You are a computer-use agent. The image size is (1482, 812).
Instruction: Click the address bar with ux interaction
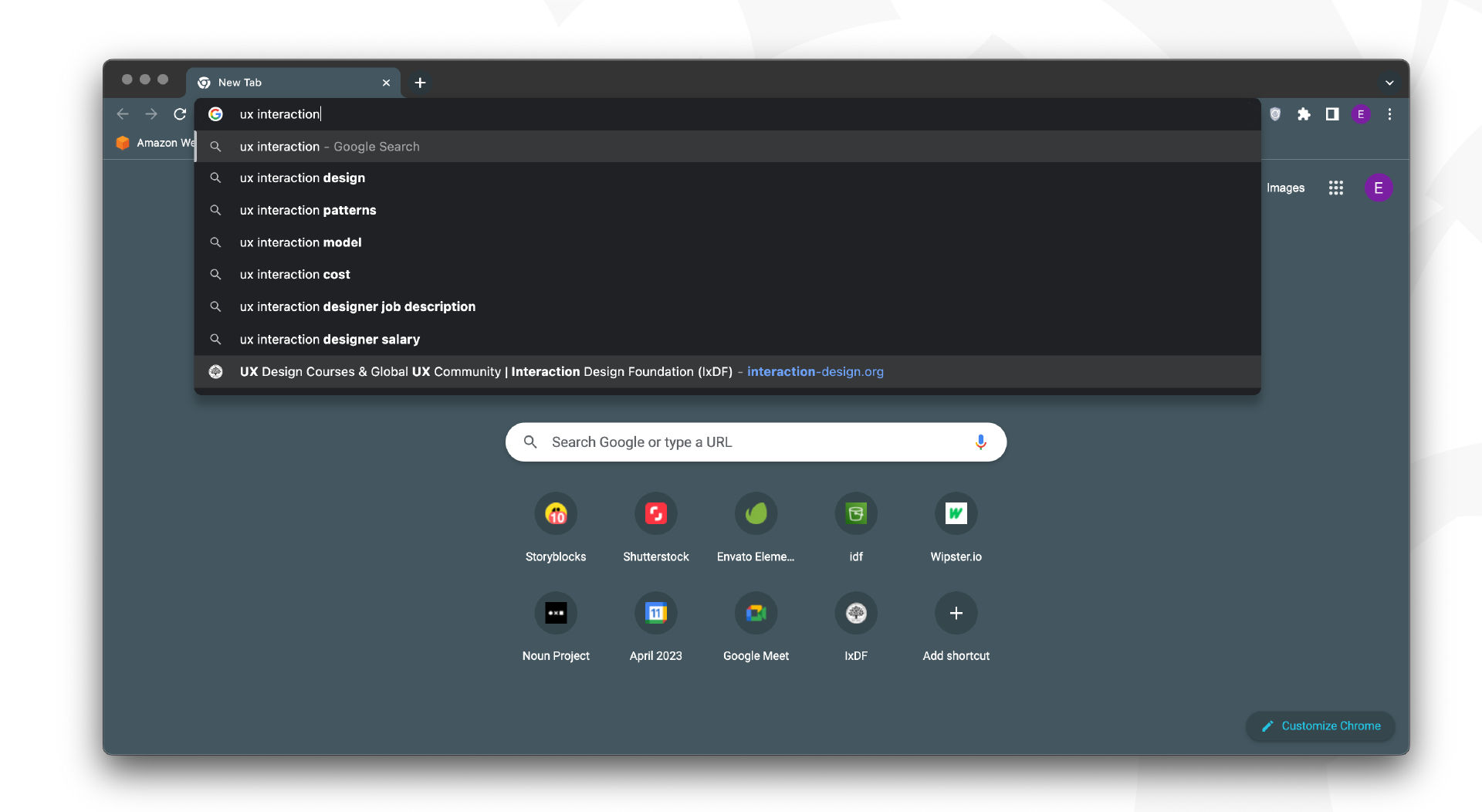click(x=727, y=114)
